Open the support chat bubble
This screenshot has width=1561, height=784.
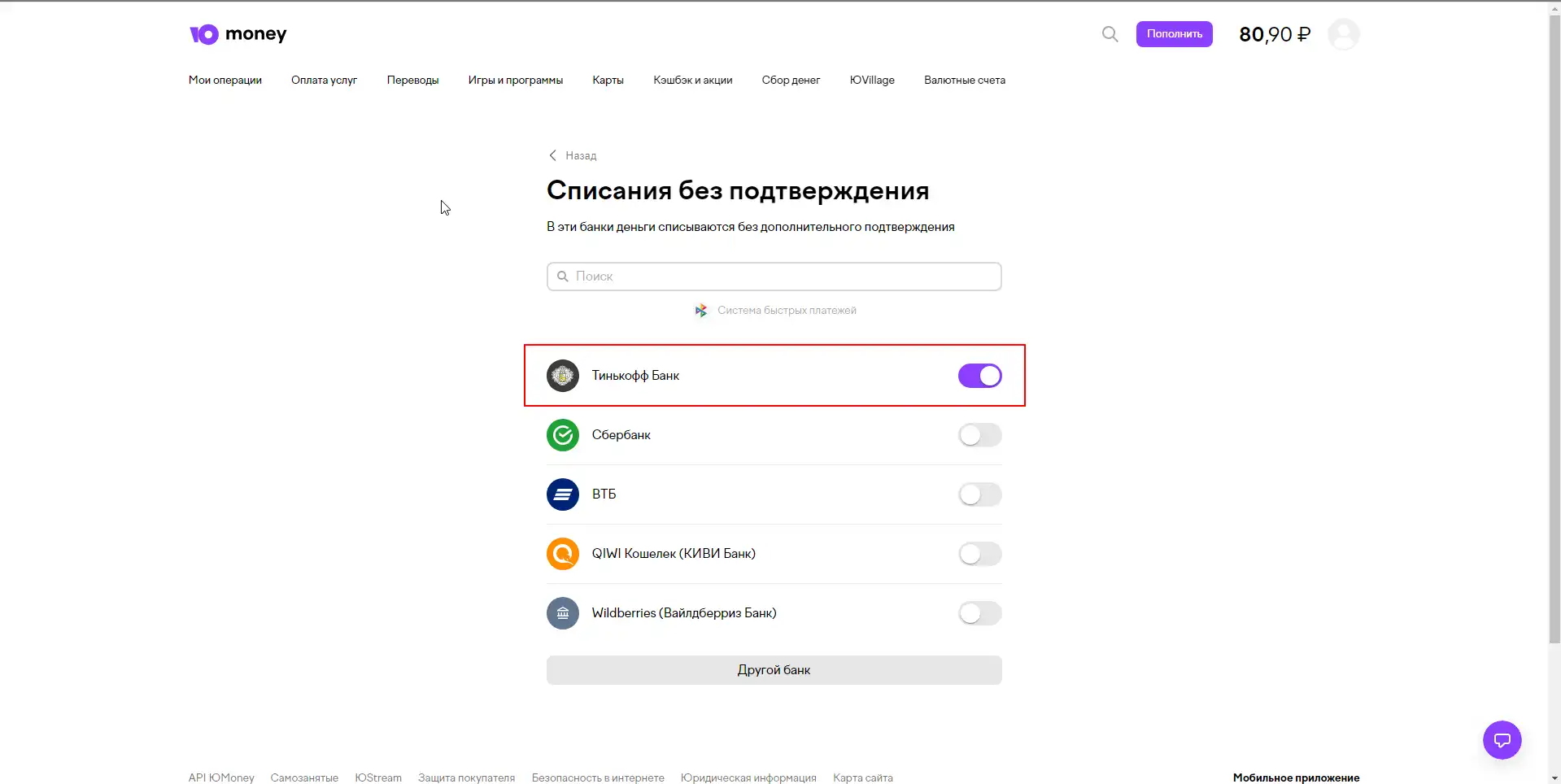(x=1502, y=740)
